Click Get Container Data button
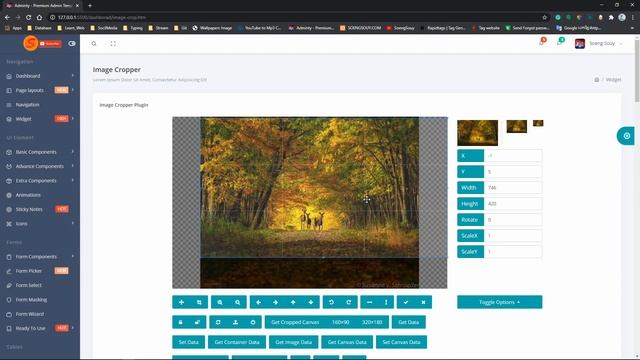The image size is (640, 360). (x=237, y=342)
